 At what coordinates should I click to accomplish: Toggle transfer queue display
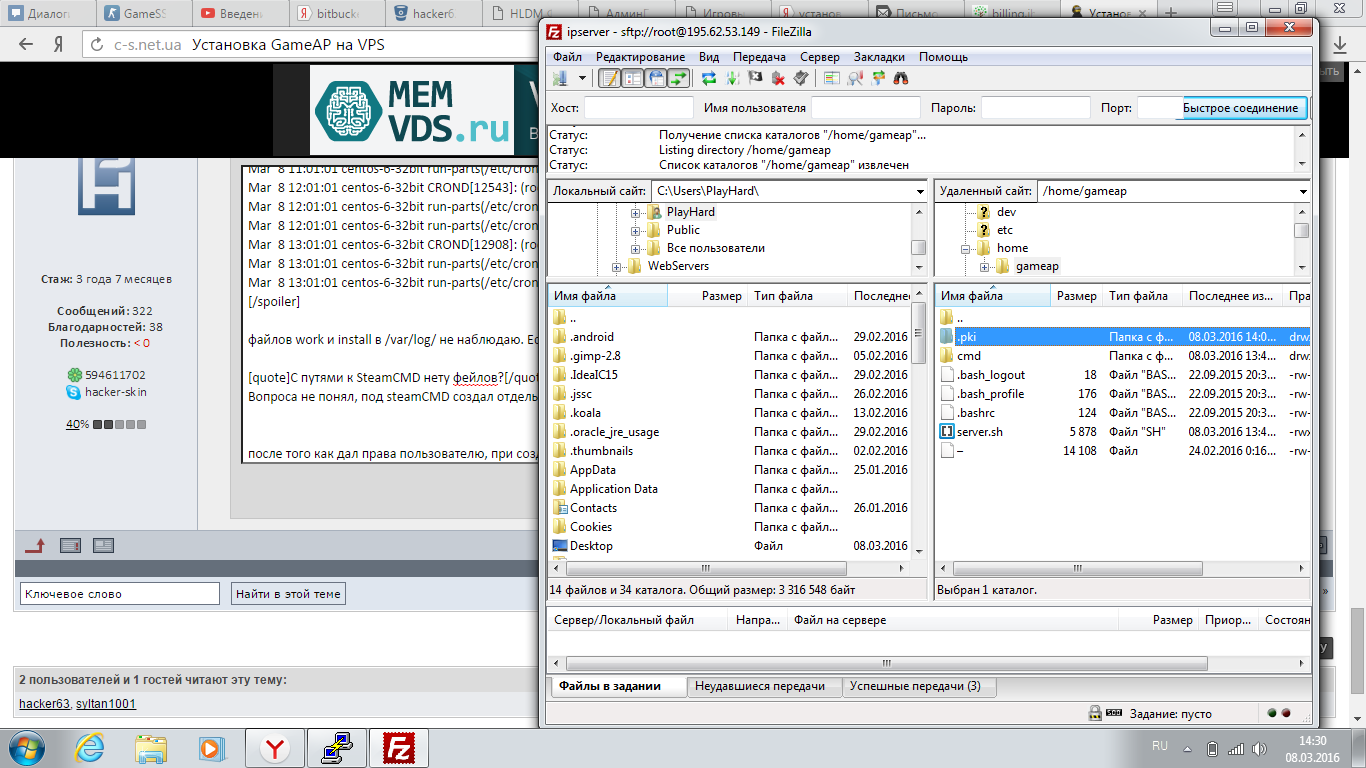tap(679, 78)
